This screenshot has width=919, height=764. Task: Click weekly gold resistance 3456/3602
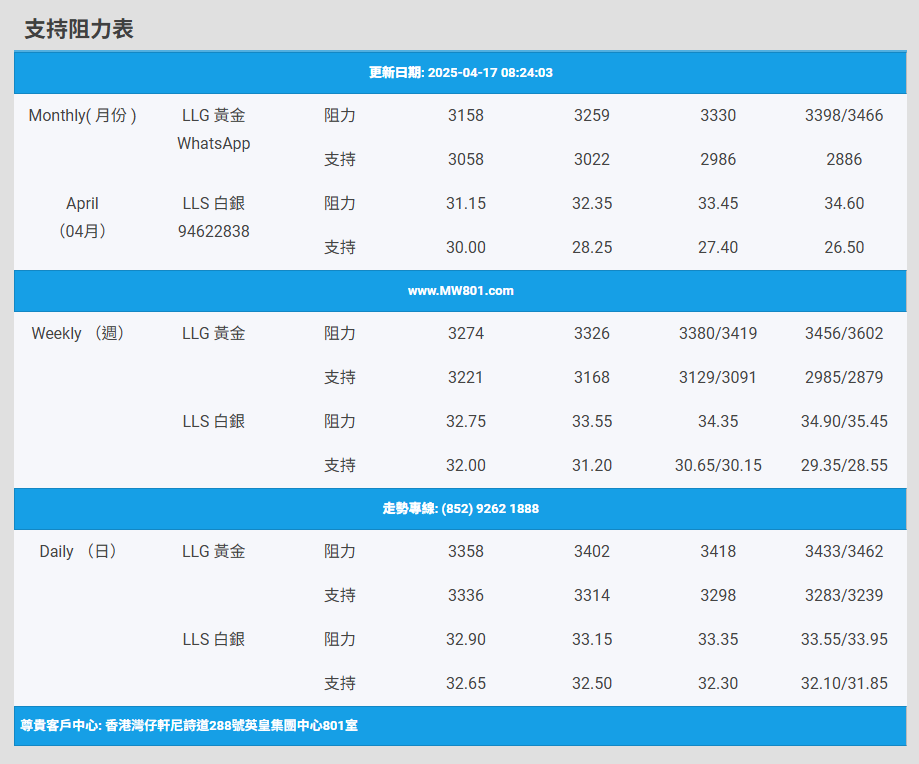pos(844,333)
